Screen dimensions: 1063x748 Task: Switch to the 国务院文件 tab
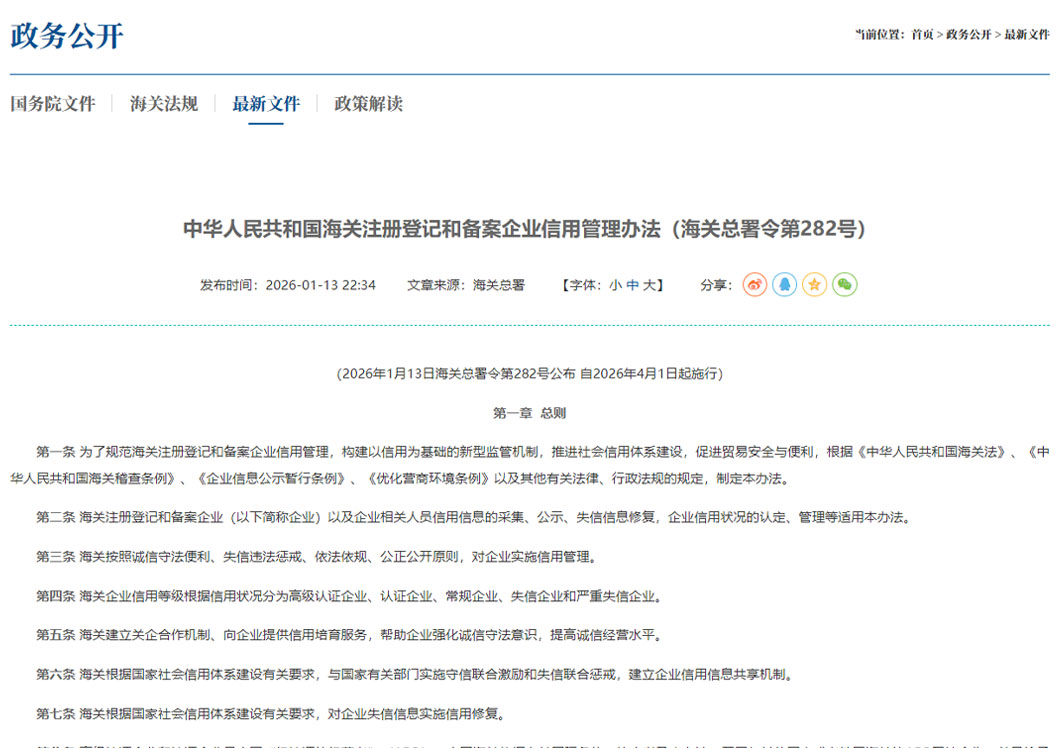click(52, 103)
